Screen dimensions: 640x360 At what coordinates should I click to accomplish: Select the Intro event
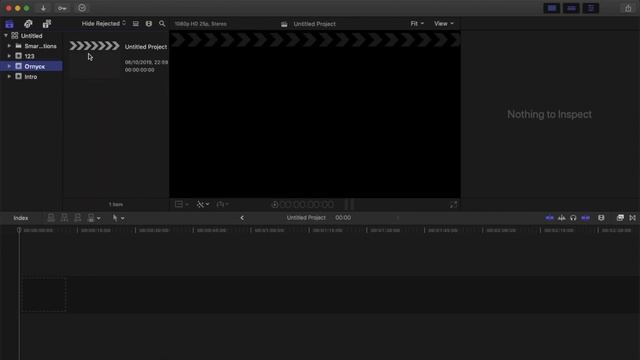pyautogui.click(x=31, y=76)
